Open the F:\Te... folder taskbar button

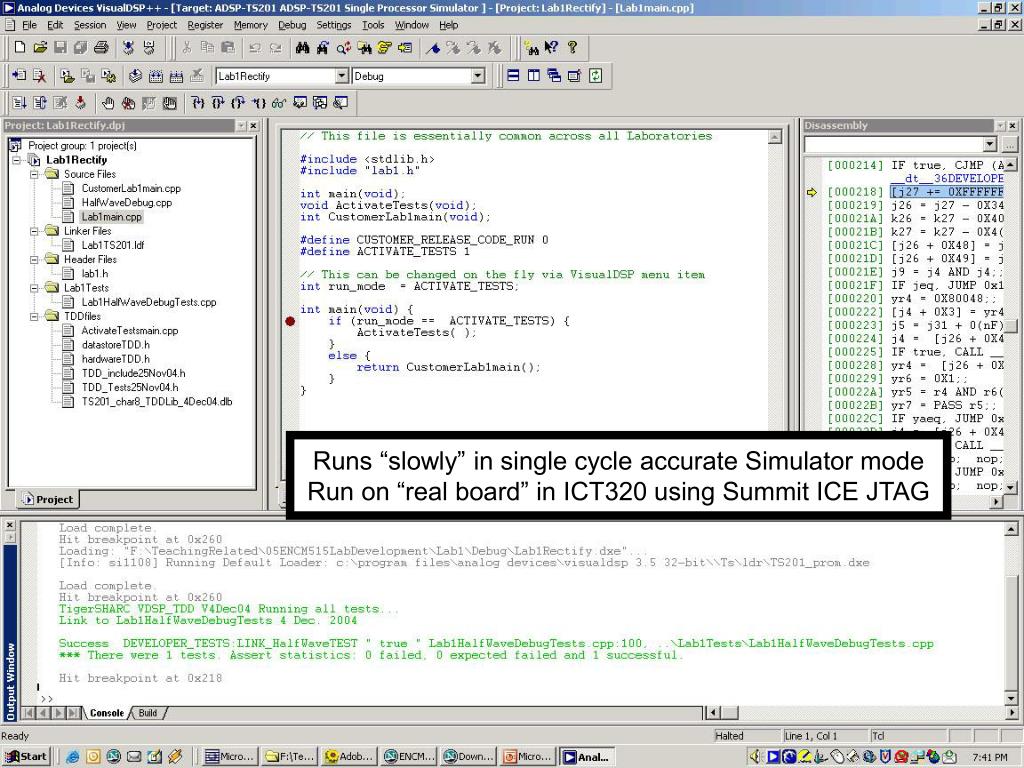(x=290, y=756)
